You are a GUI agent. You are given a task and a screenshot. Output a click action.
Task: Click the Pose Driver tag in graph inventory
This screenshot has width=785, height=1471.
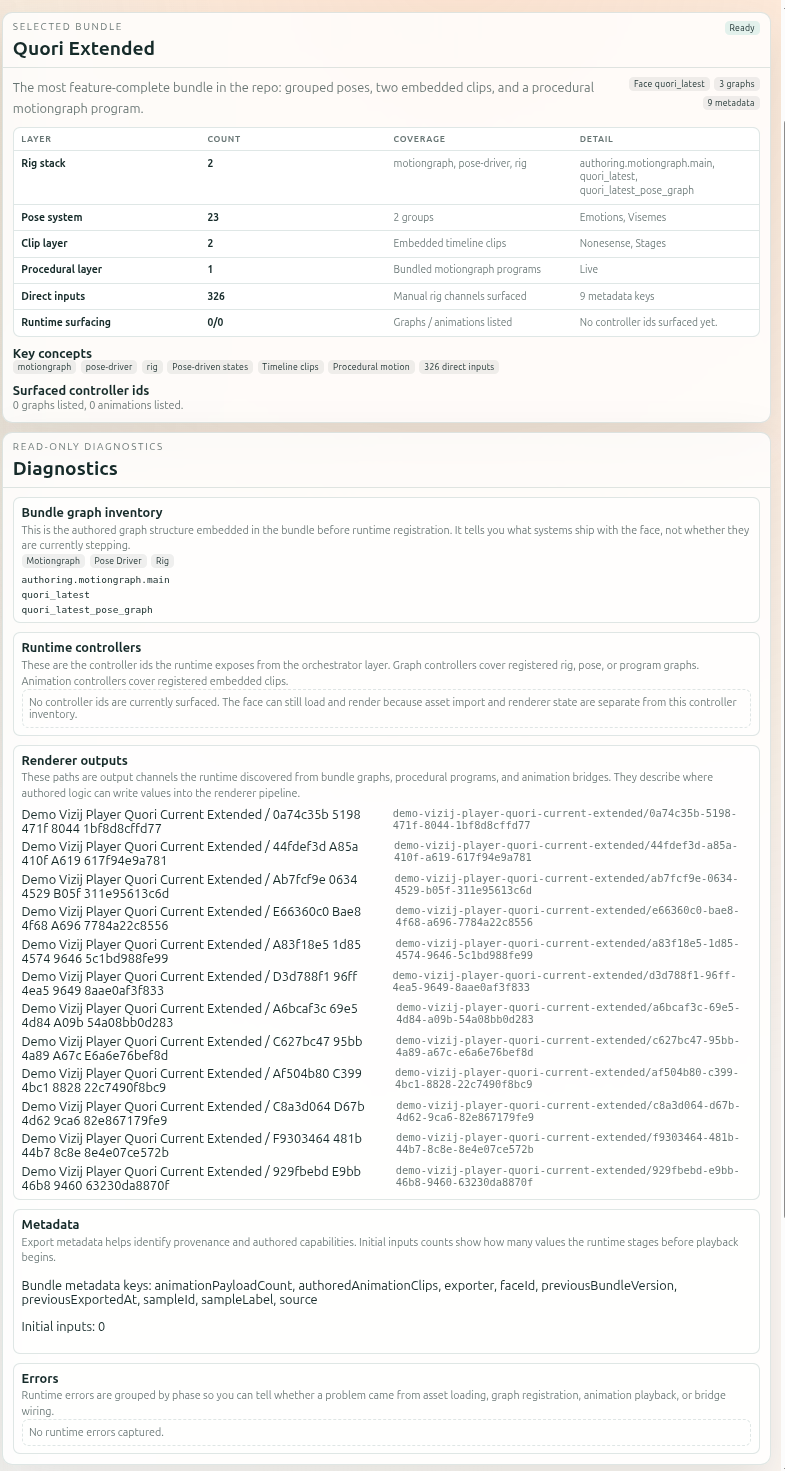click(x=117, y=561)
